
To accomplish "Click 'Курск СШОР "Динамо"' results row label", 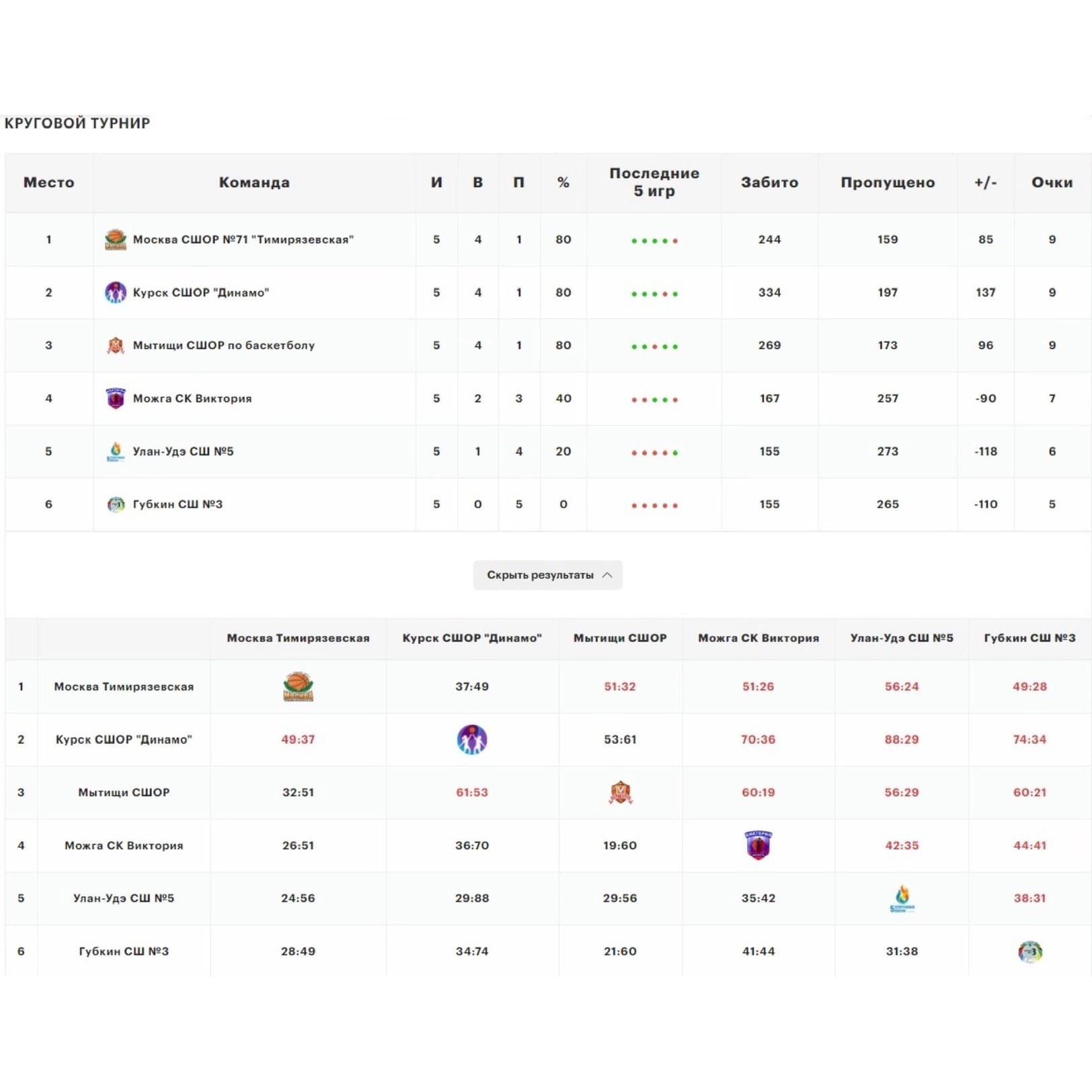I will point(124,740).
